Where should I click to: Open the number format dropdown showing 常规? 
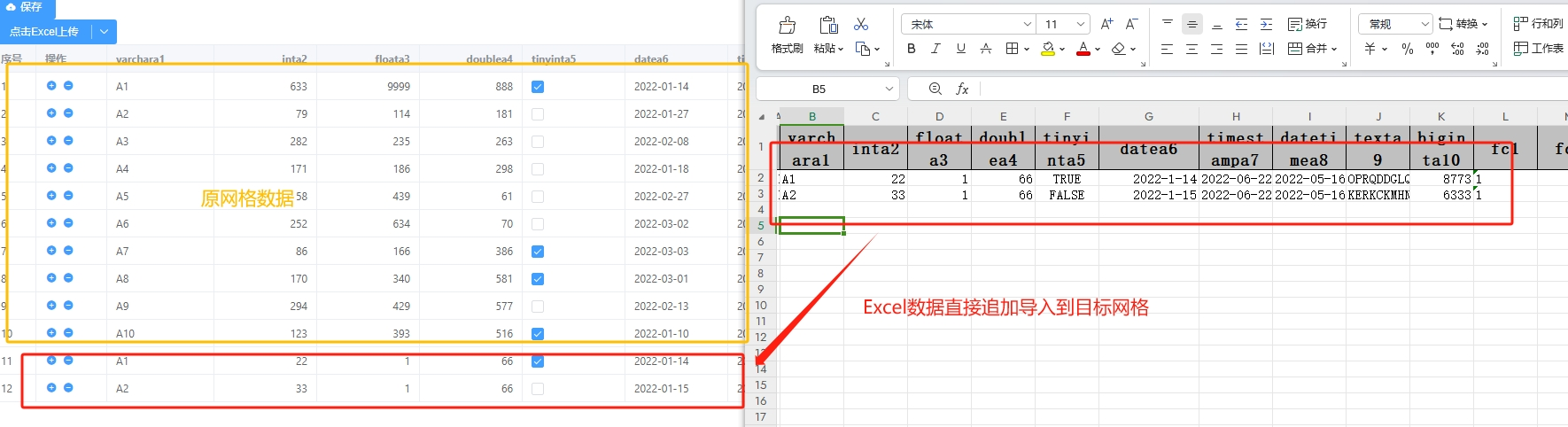(x=1424, y=25)
